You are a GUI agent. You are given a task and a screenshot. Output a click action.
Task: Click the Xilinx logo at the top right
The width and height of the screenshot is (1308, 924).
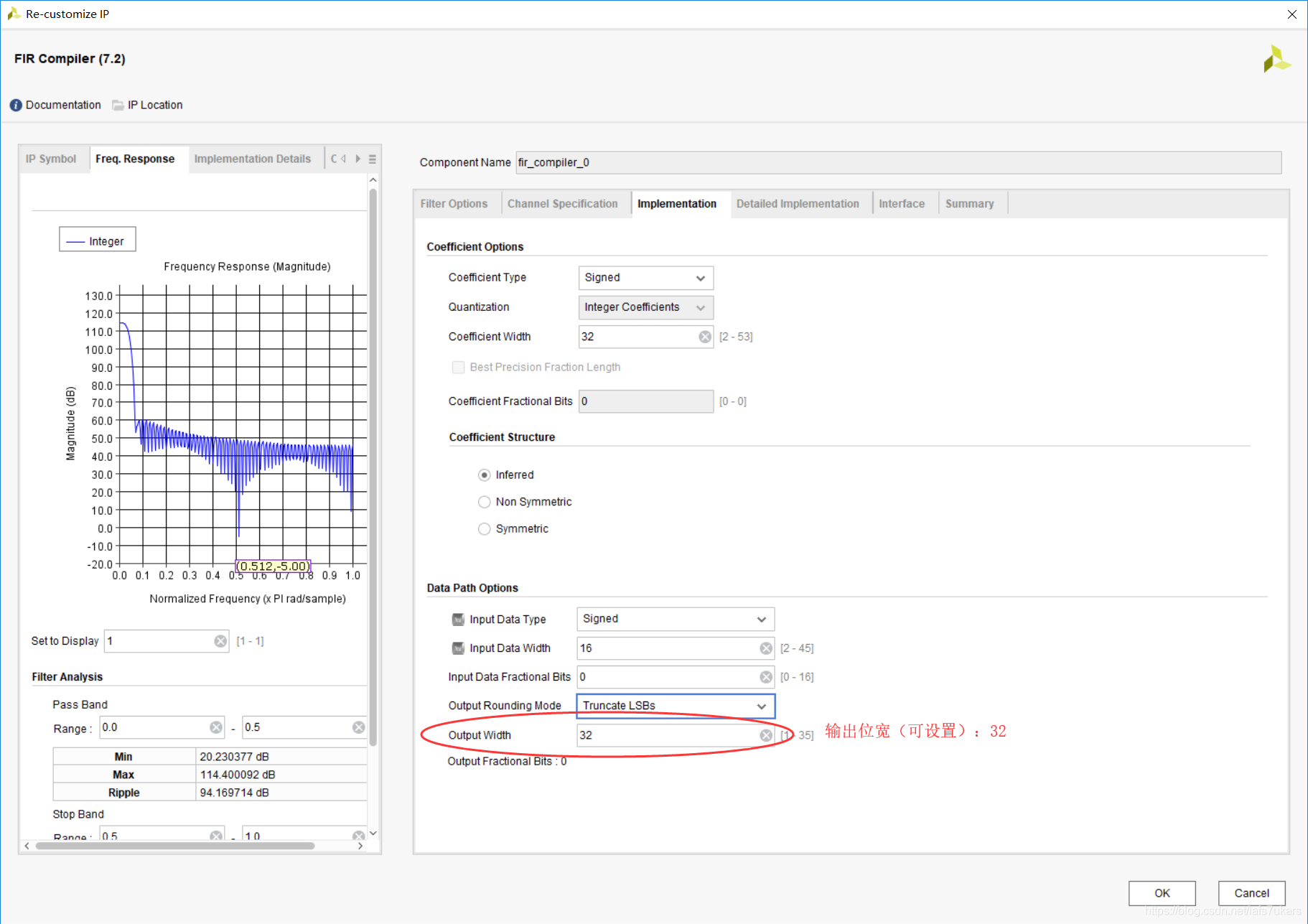(x=1277, y=59)
